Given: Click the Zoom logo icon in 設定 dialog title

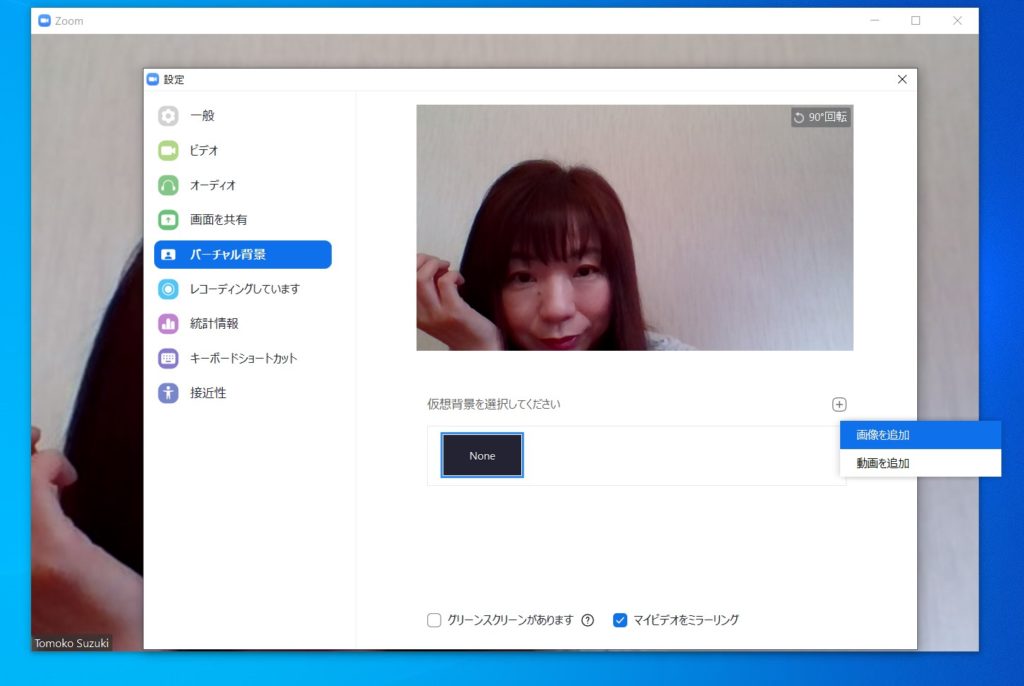Looking at the screenshot, I should (x=153, y=79).
